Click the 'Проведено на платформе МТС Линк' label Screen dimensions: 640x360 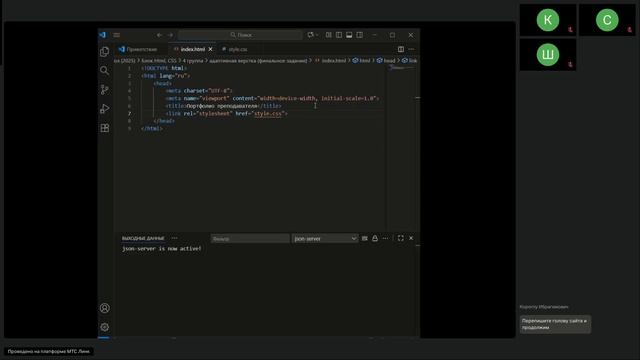tap(49, 351)
